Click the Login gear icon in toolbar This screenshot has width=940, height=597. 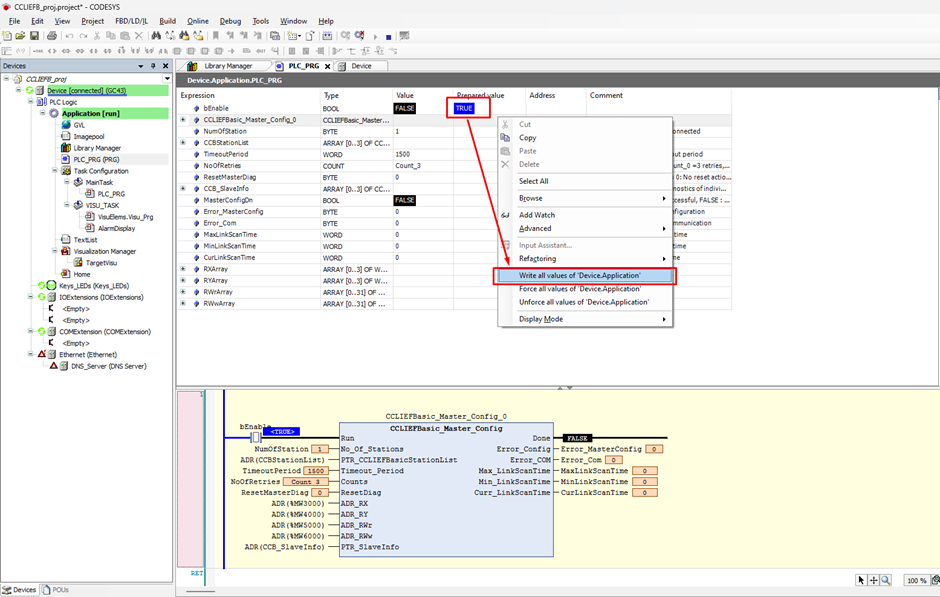(x=345, y=36)
